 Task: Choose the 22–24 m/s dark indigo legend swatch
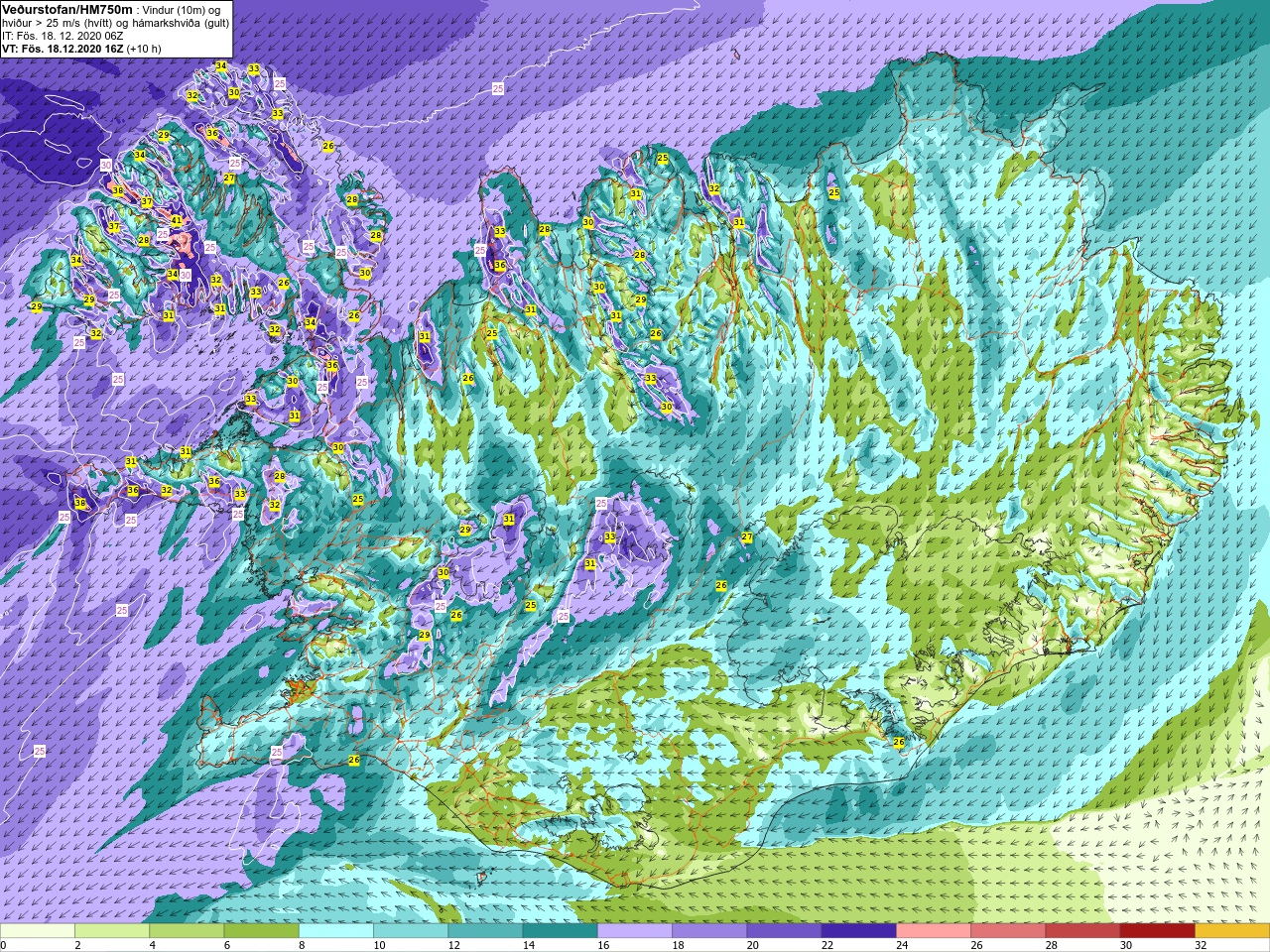pyautogui.click(x=859, y=931)
